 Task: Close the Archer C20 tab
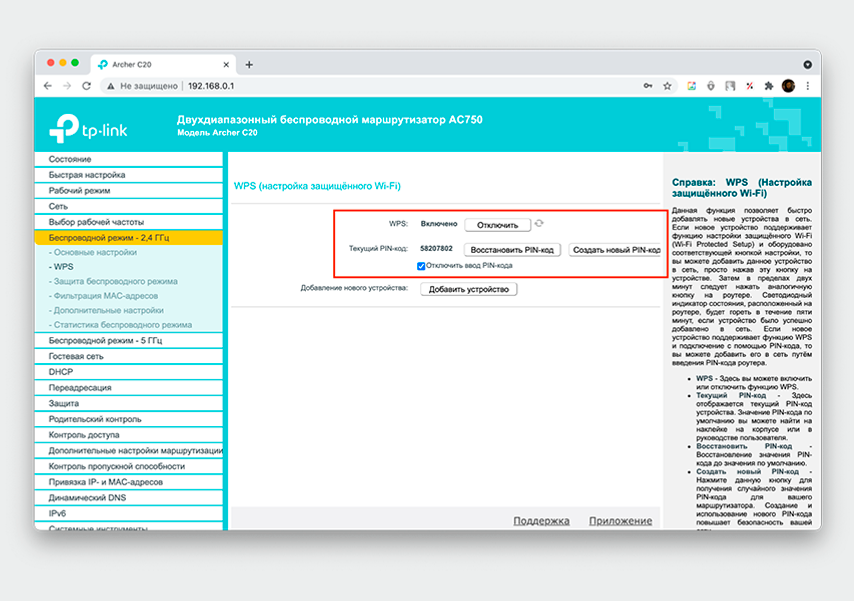pyautogui.click(x=226, y=65)
